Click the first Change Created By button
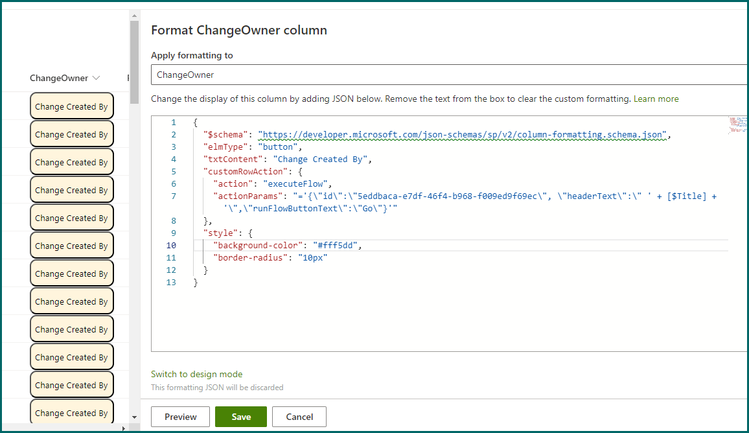The height and width of the screenshot is (433, 749). (x=72, y=106)
